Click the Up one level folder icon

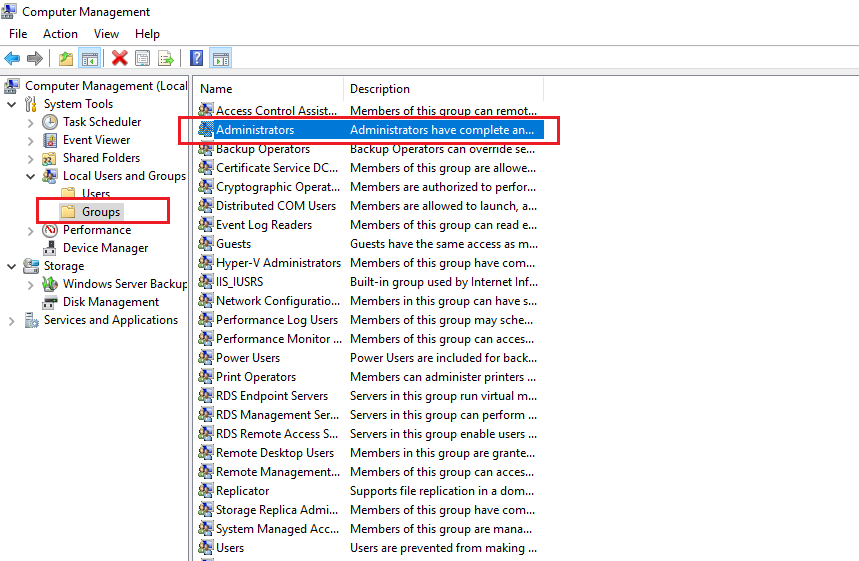66,58
